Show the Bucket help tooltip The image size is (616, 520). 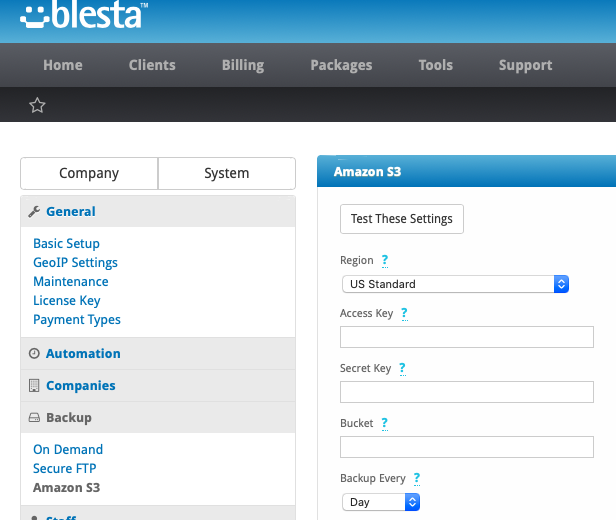(385, 424)
